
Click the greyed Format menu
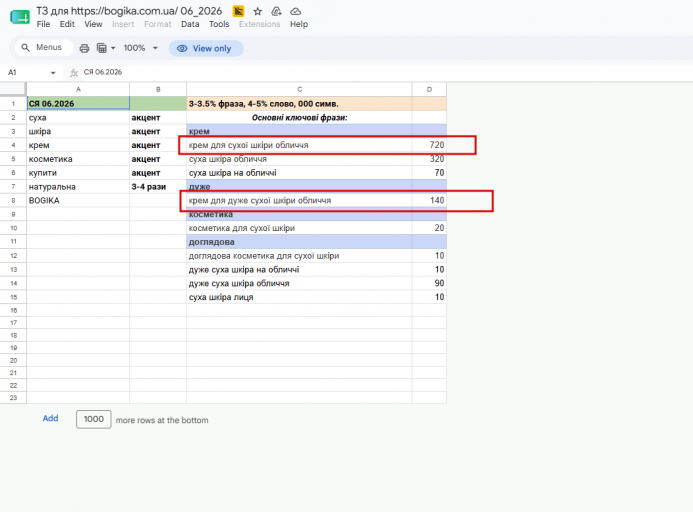(x=157, y=24)
